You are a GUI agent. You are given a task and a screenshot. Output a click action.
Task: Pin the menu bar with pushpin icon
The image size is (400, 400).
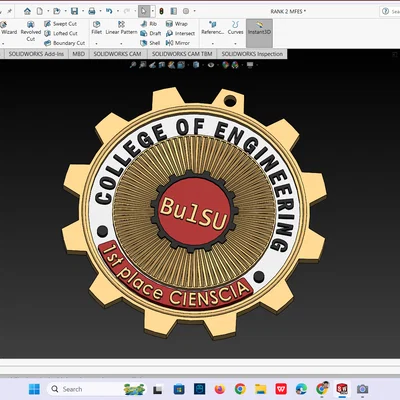(x=9, y=11)
